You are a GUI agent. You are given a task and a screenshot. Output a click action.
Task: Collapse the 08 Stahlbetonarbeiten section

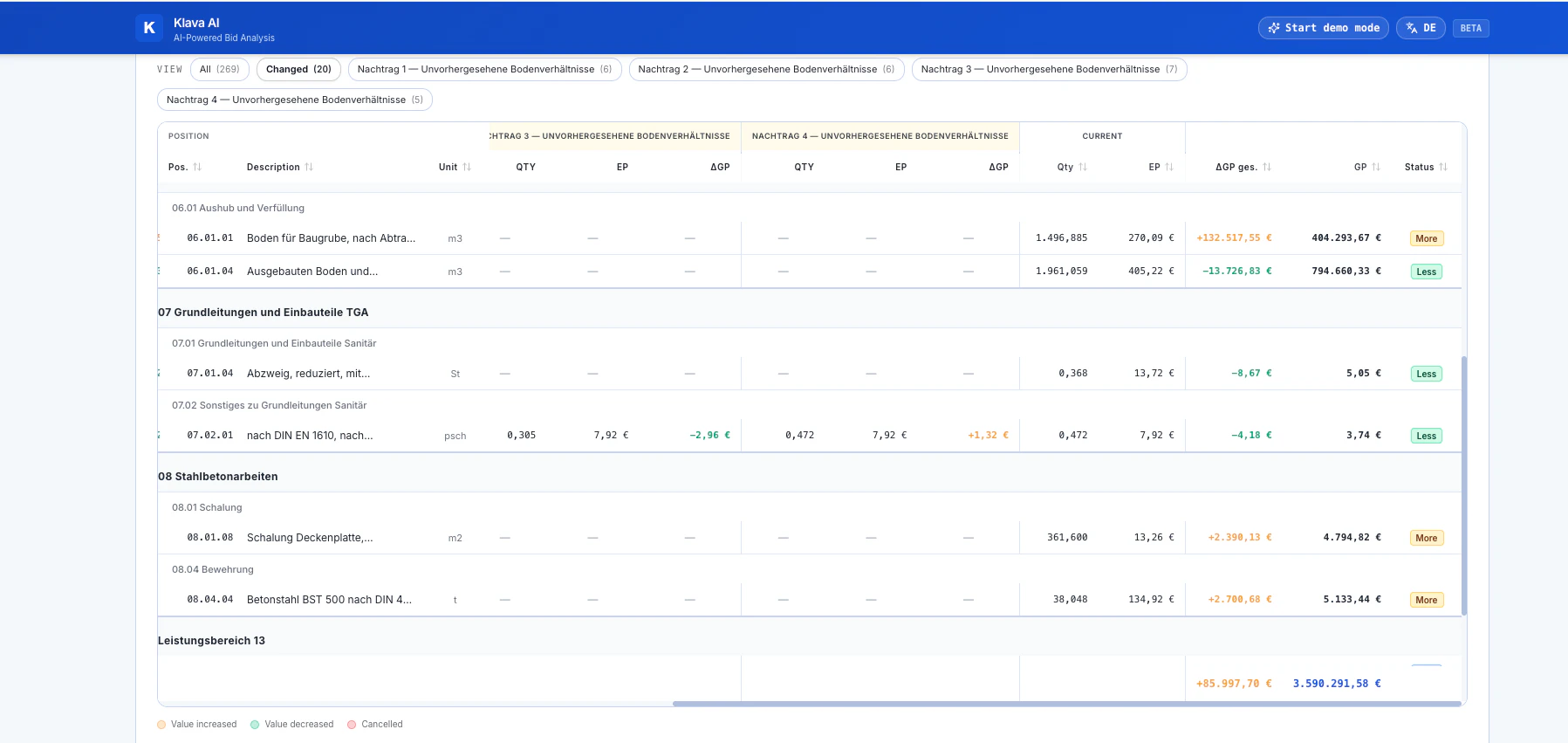tap(217, 476)
